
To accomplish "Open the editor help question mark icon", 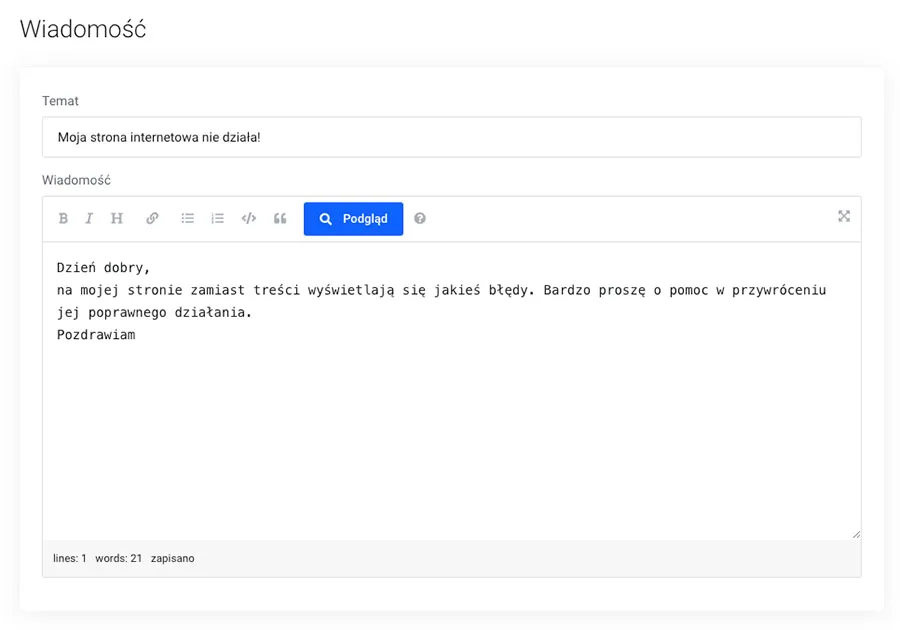I will [x=420, y=219].
